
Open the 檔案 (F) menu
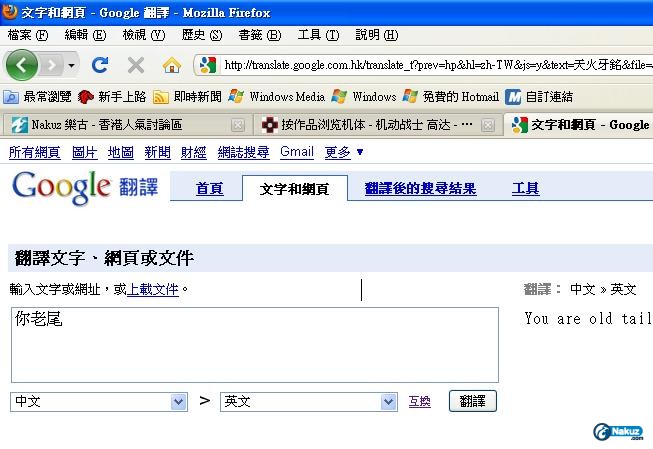pos(27,35)
